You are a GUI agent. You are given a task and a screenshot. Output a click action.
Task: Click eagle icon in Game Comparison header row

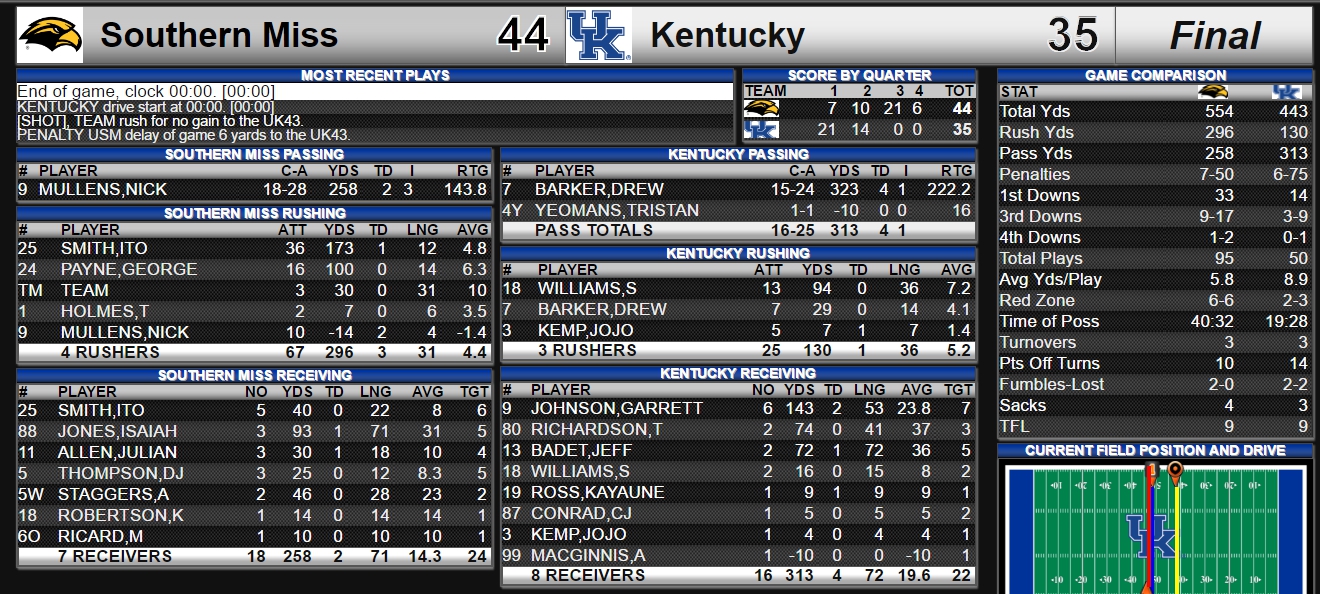[1213, 91]
